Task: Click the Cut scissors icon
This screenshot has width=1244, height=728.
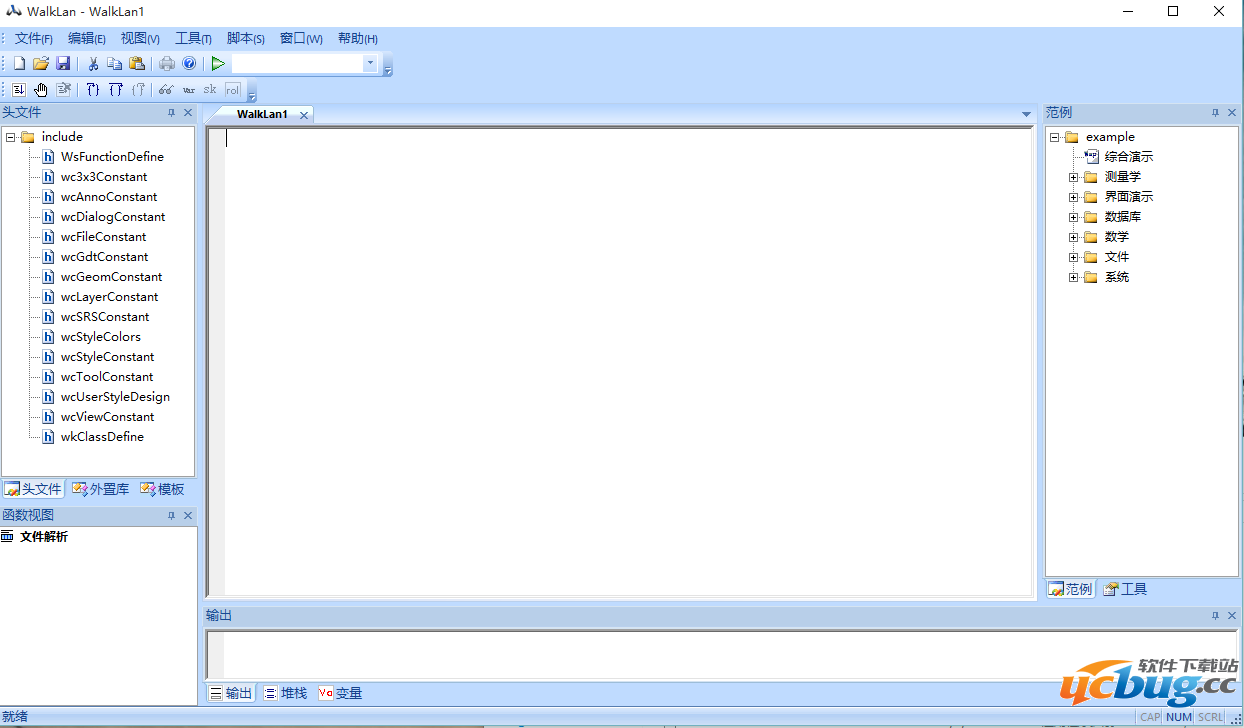Action: pos(93,64)
